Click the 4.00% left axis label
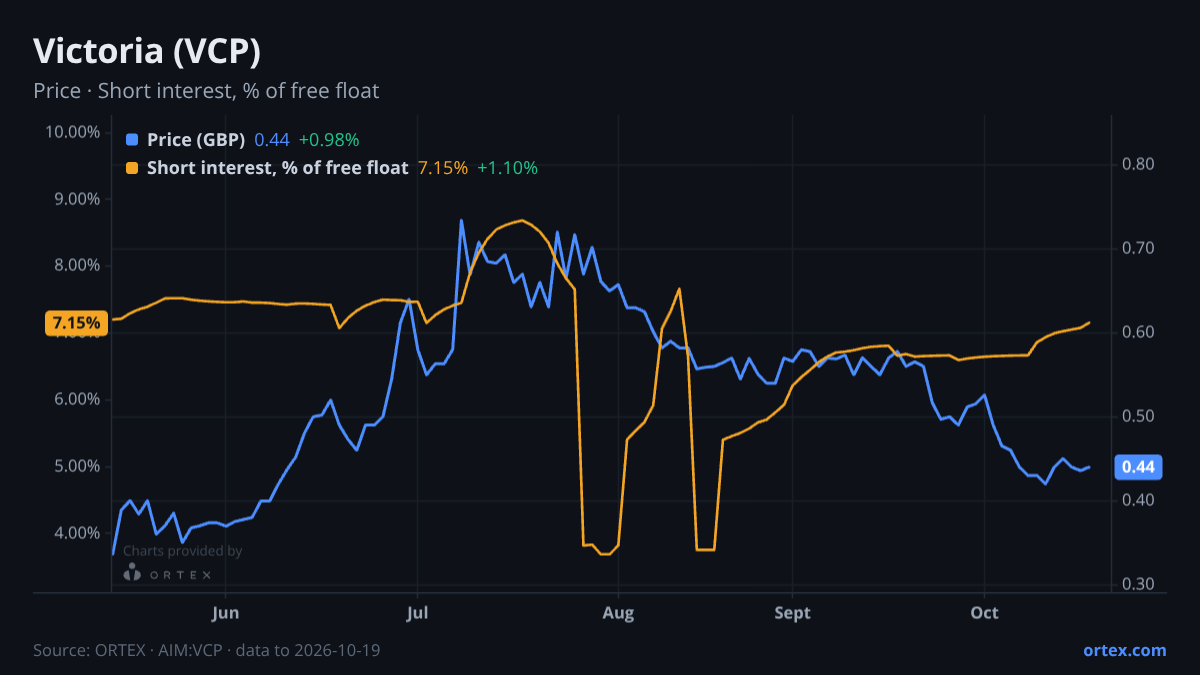1200x675 pixels. pyautogui.click(x=77, y=533)
